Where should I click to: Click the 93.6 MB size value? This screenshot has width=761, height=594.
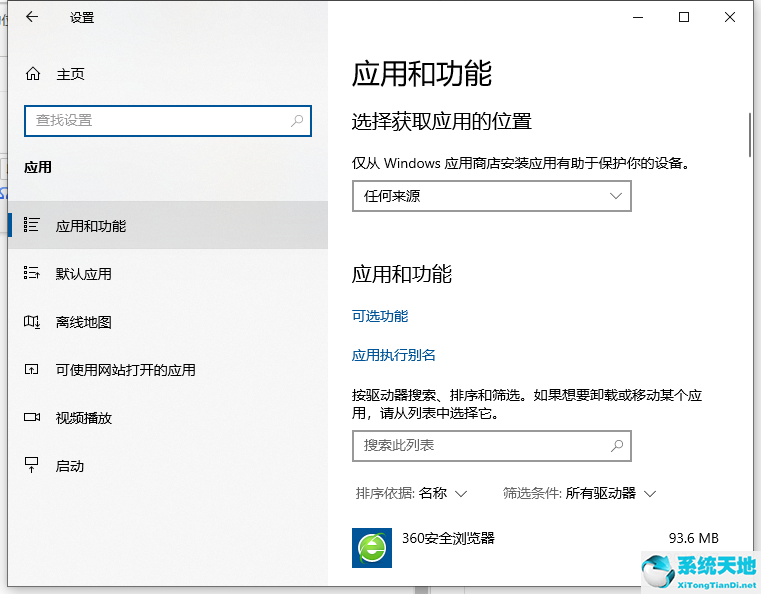point(694,538)
